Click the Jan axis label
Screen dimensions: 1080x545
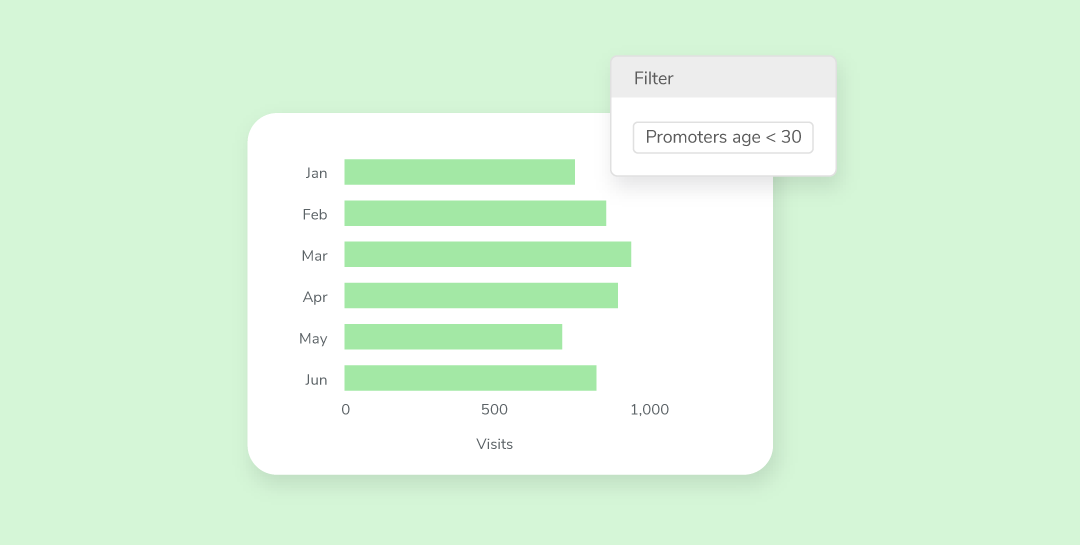(x=316, y=173)
